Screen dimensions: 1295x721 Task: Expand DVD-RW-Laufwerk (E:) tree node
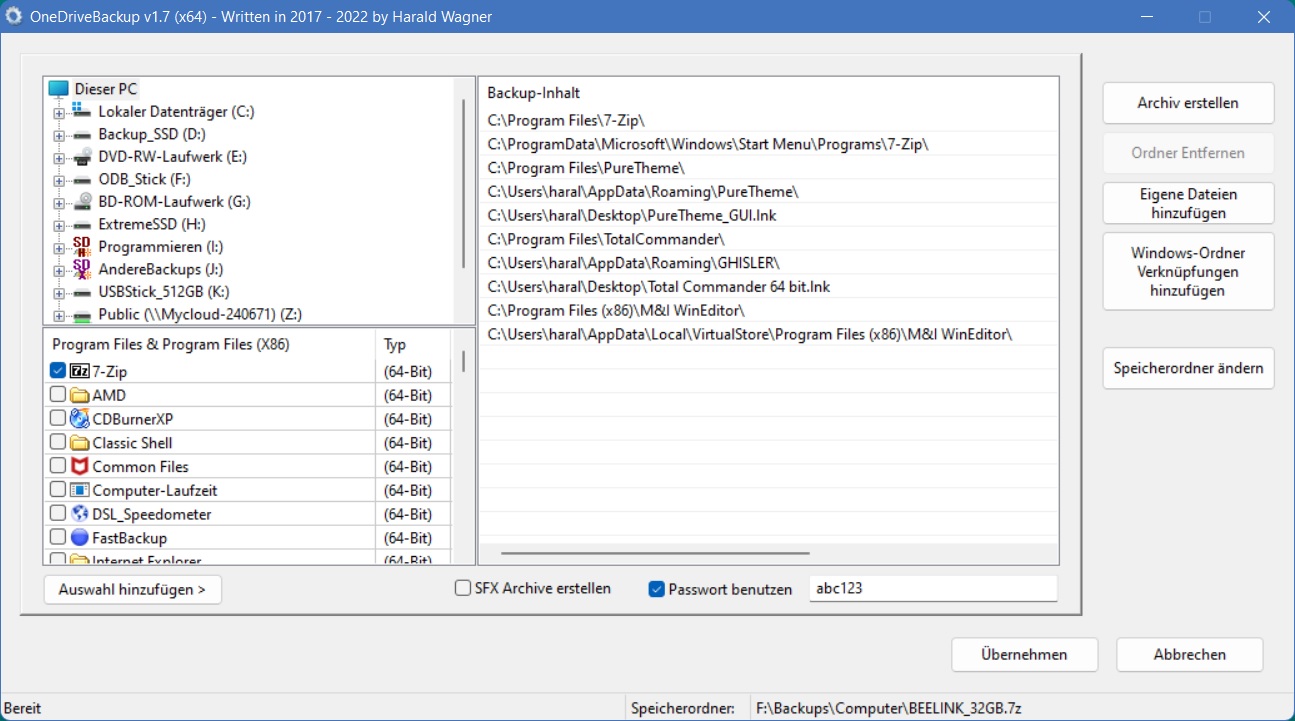[x=59, y=158]
